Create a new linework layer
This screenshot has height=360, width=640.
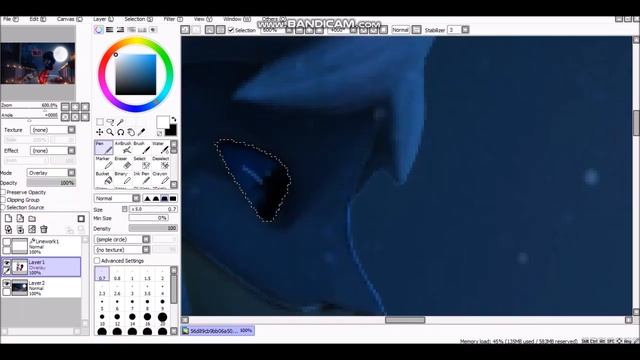point(20,219)
